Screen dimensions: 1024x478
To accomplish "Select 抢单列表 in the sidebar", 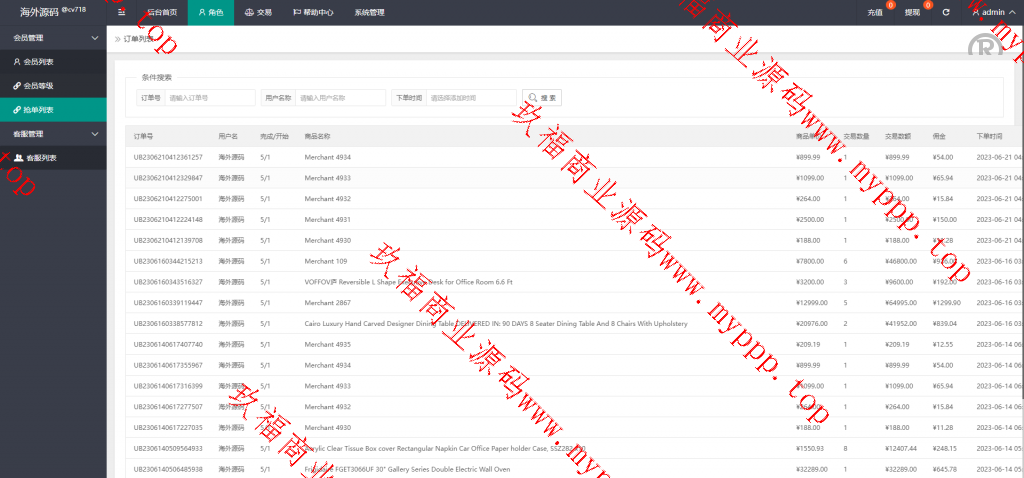I will [38, 110].
